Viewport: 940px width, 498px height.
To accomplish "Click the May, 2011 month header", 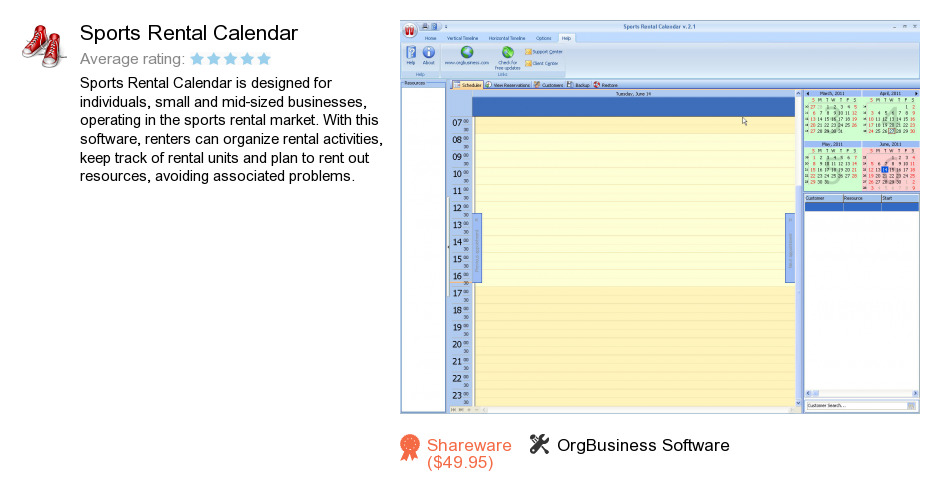I will tap(831, 144).
